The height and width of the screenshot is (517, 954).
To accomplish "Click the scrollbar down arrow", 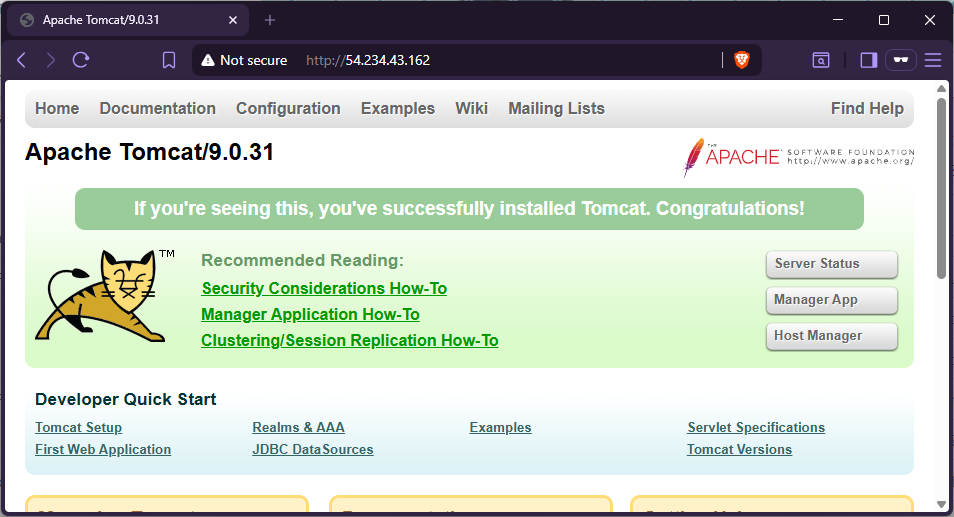I will 941,505.
